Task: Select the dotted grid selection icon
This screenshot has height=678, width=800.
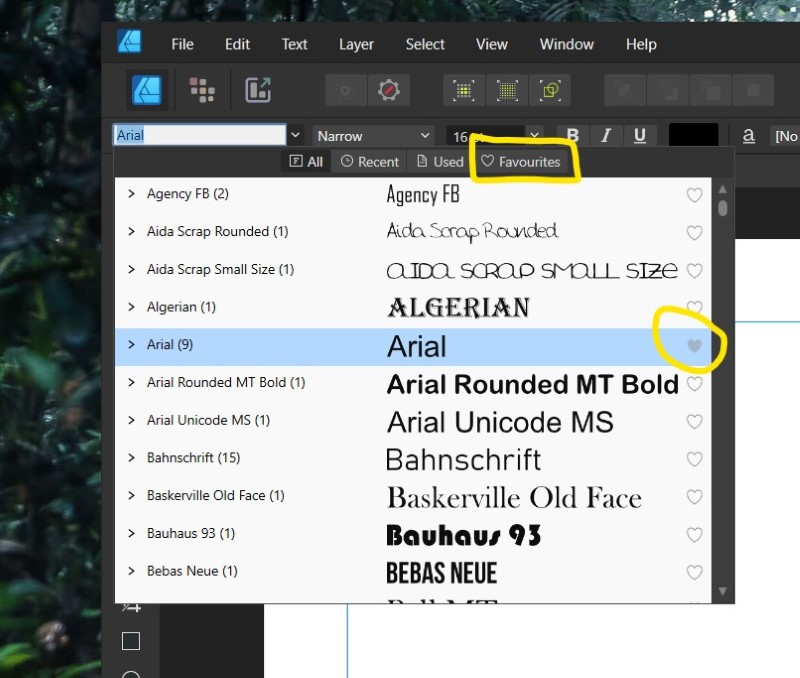Action: [x=507, y=91]
